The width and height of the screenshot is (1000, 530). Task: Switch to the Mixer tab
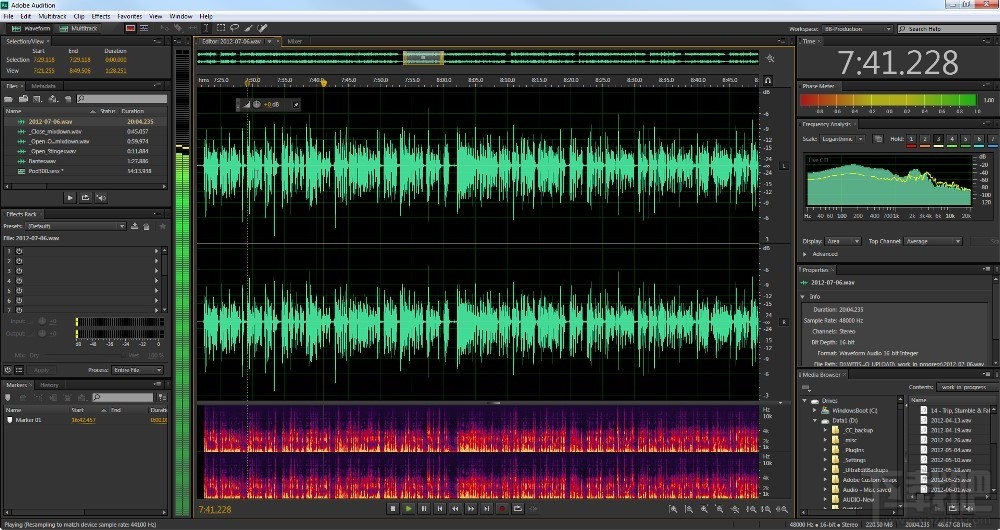295,41
